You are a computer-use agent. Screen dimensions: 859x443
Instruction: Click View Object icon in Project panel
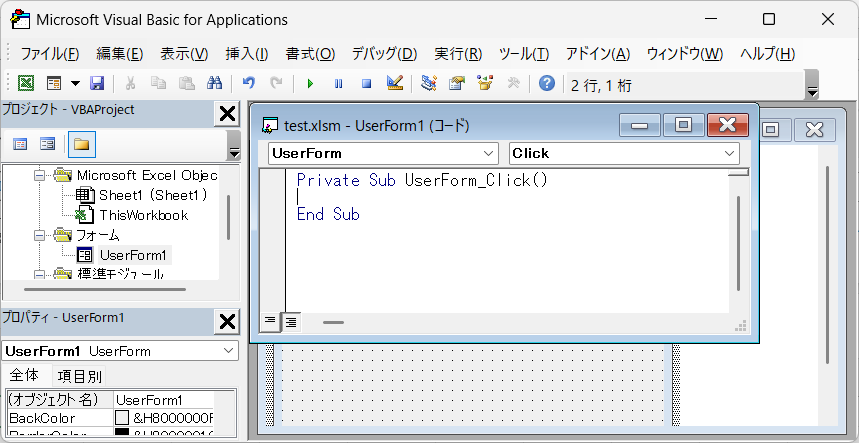click(x=48, y=145)
